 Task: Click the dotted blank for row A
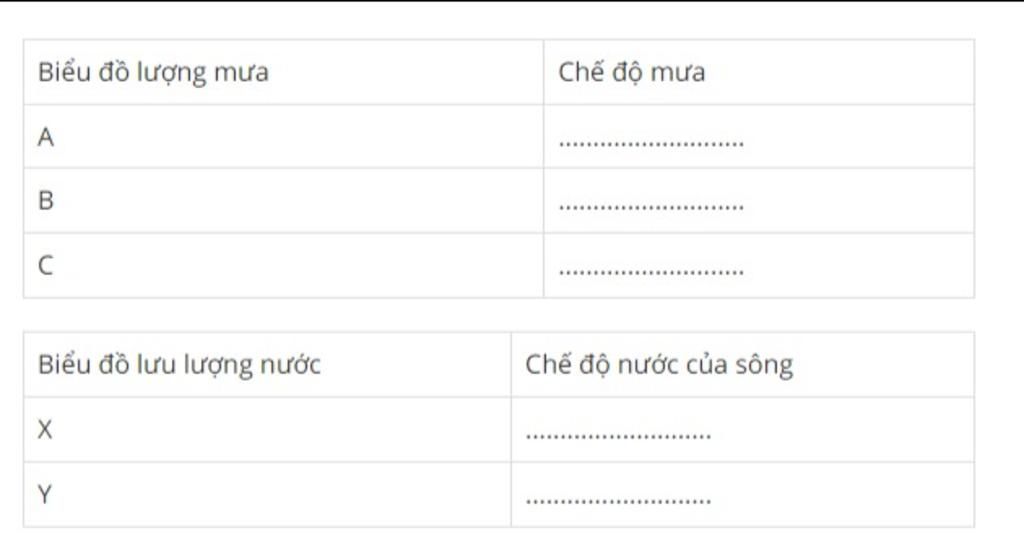pyautogui.click(x=651, y=143)
